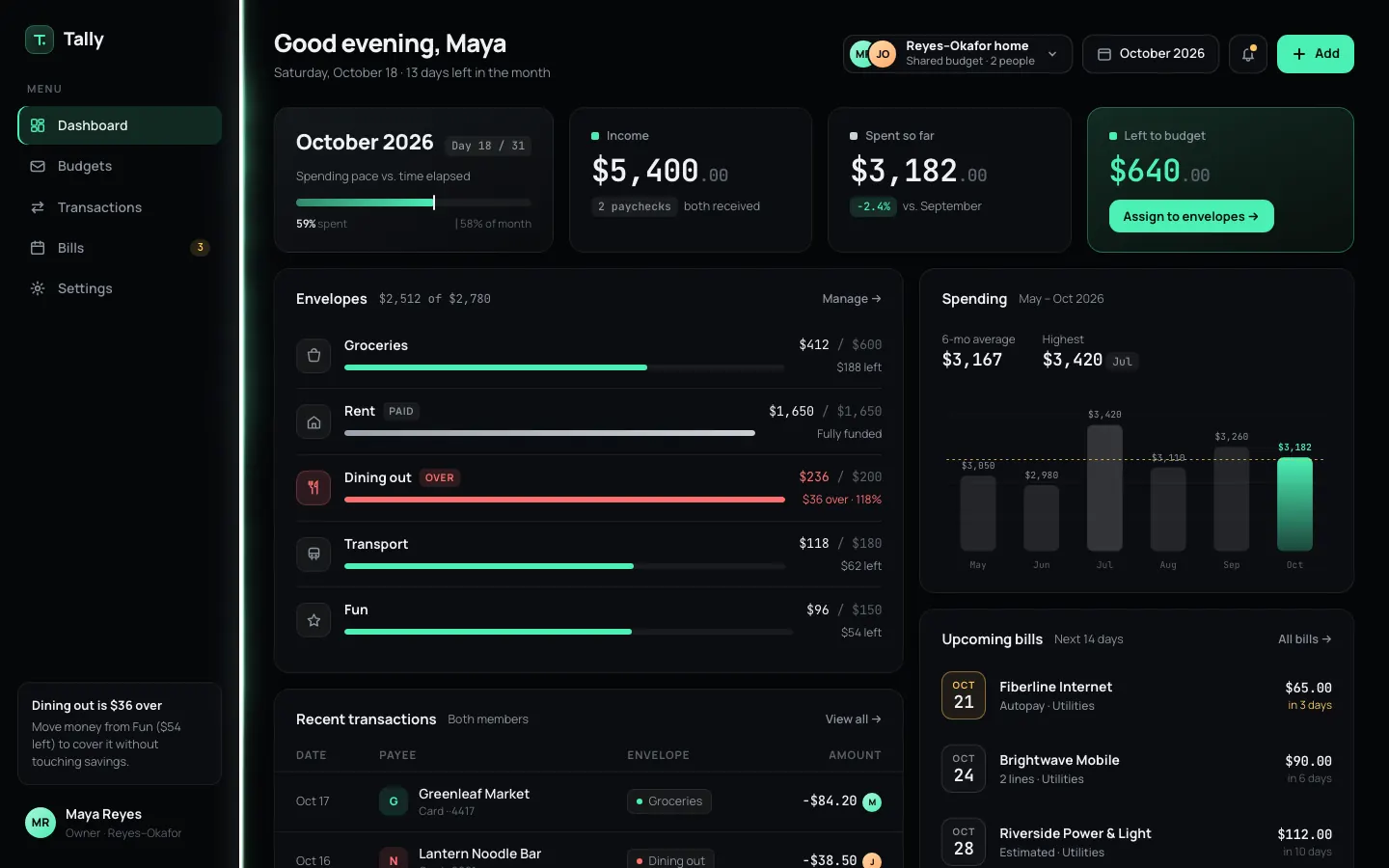Open View all transactions link
The width and height of the screenshot is (1389, 868).
[x=854, y=719]
